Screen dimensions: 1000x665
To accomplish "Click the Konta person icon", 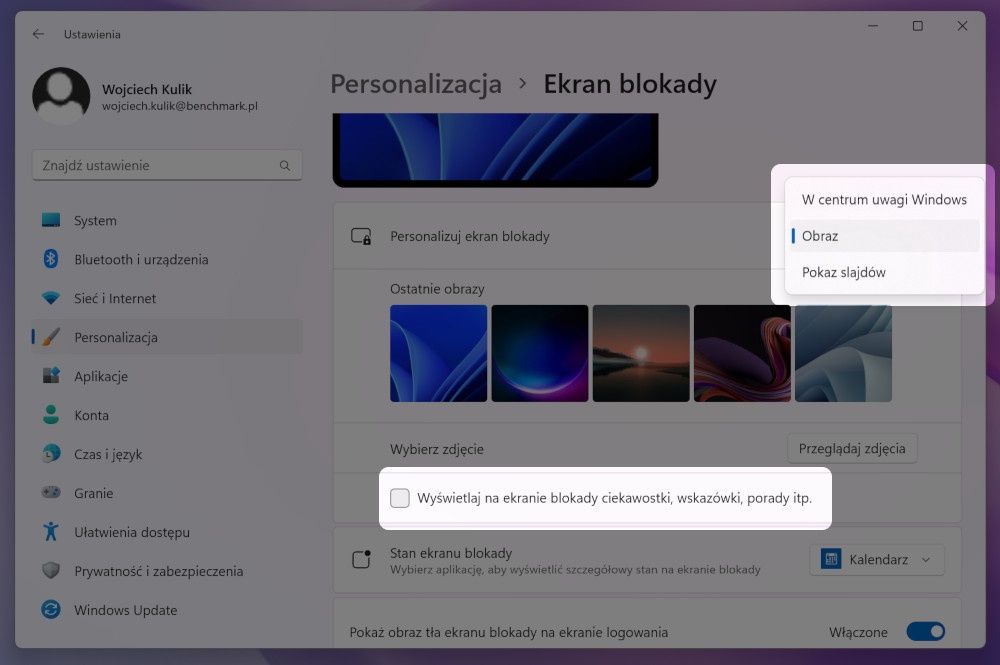I will tap(51, 414).
